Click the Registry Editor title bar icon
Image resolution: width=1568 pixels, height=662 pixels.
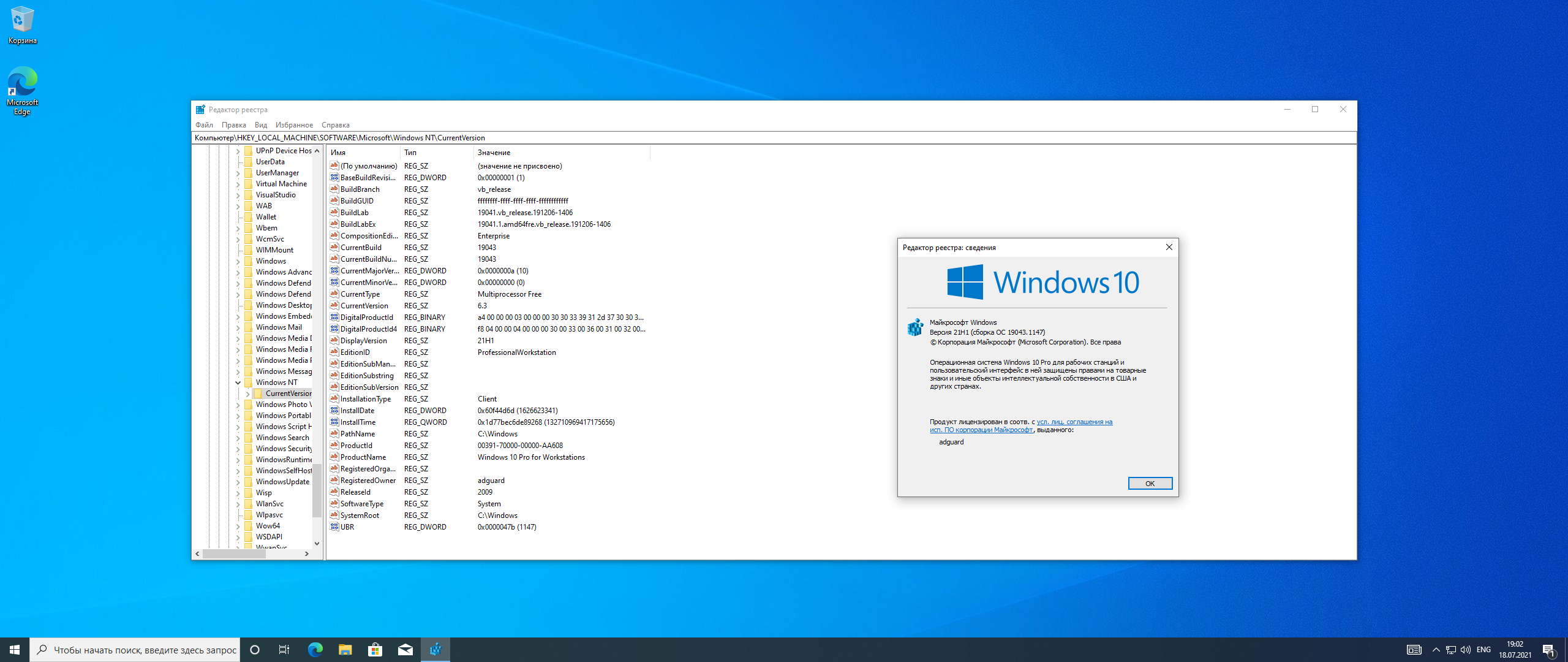tap(200, 110)
